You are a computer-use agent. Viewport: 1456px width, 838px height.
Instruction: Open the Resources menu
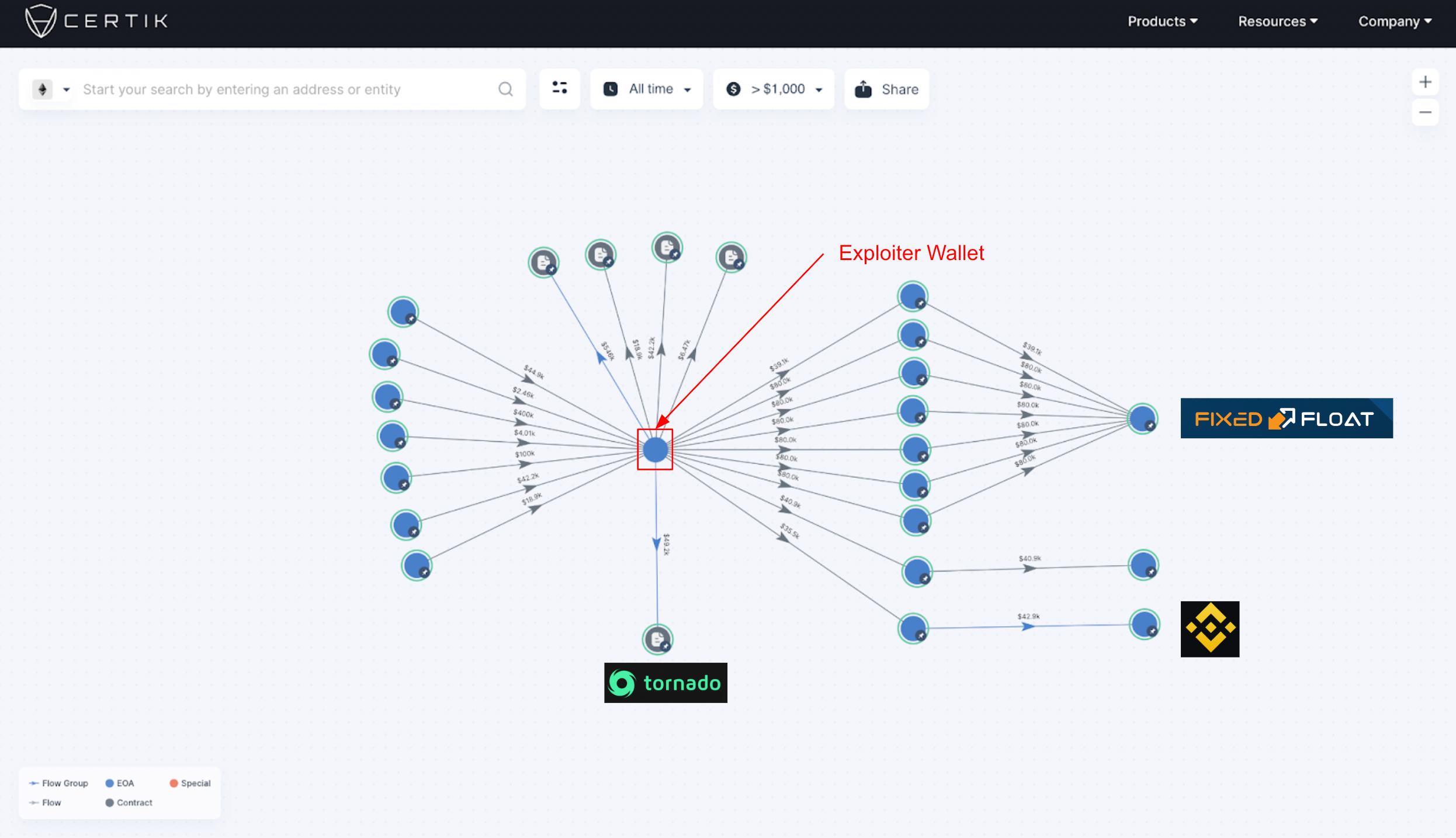(1277, 22)
